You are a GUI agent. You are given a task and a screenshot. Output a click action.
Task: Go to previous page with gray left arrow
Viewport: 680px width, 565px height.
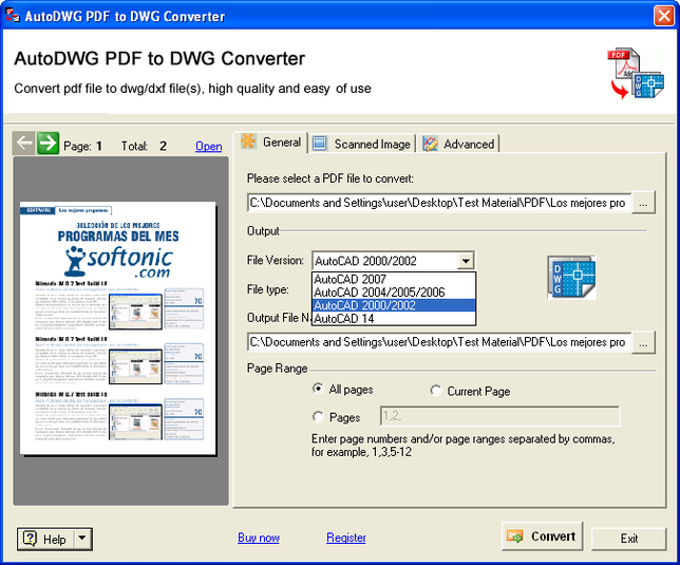tap(24, 143)
